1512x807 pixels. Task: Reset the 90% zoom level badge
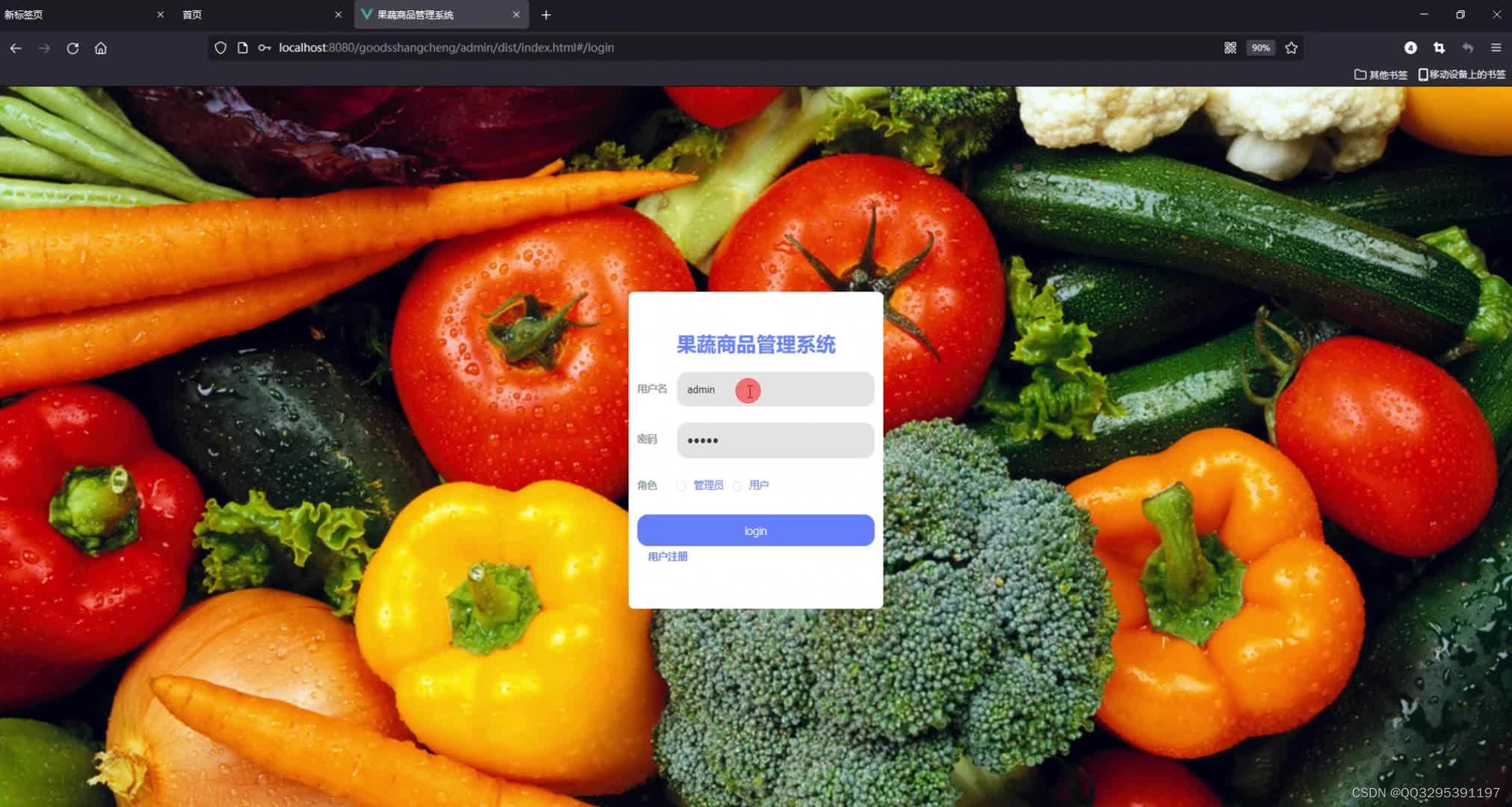1261,48
